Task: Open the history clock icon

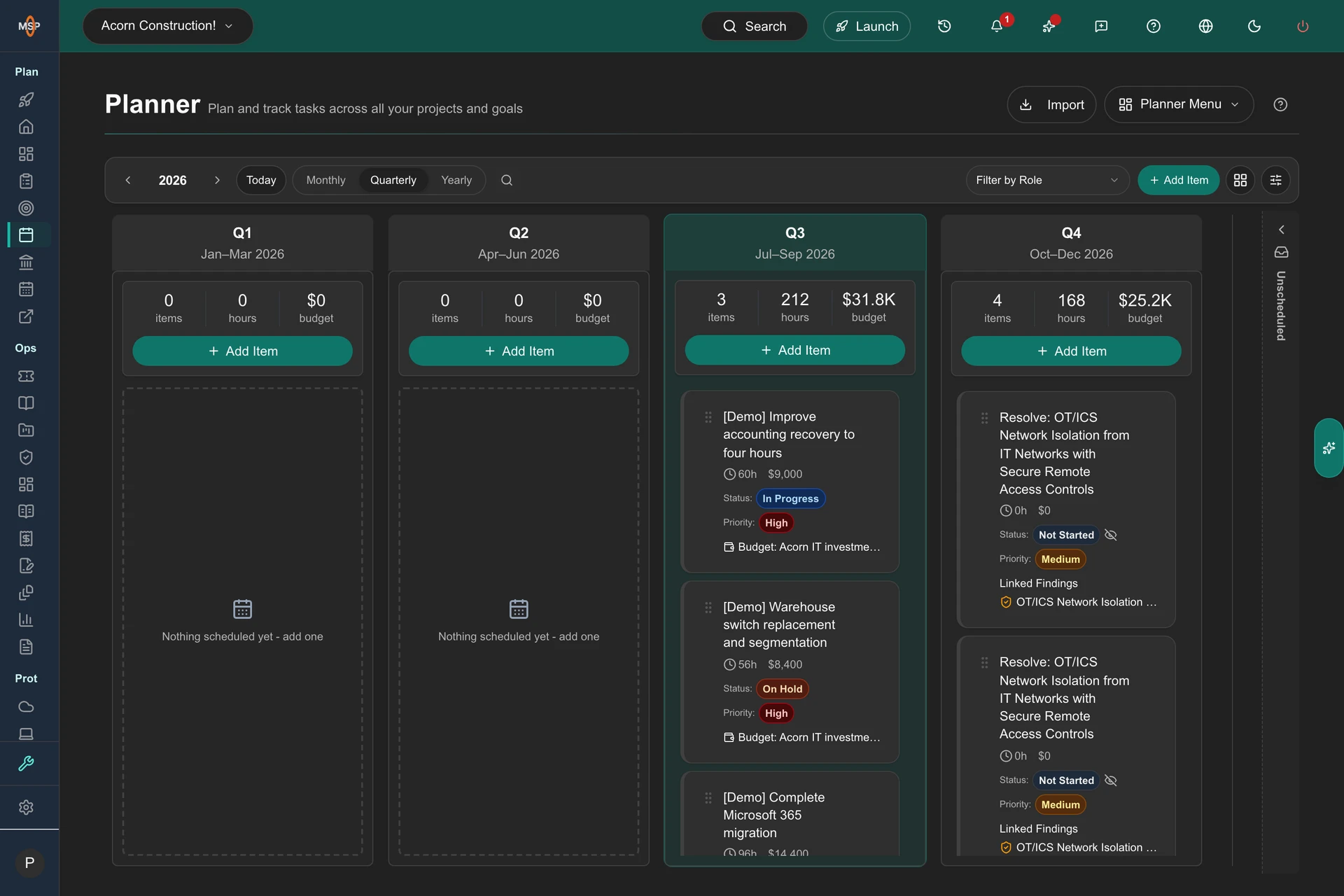Action: [x=944, y=26]
